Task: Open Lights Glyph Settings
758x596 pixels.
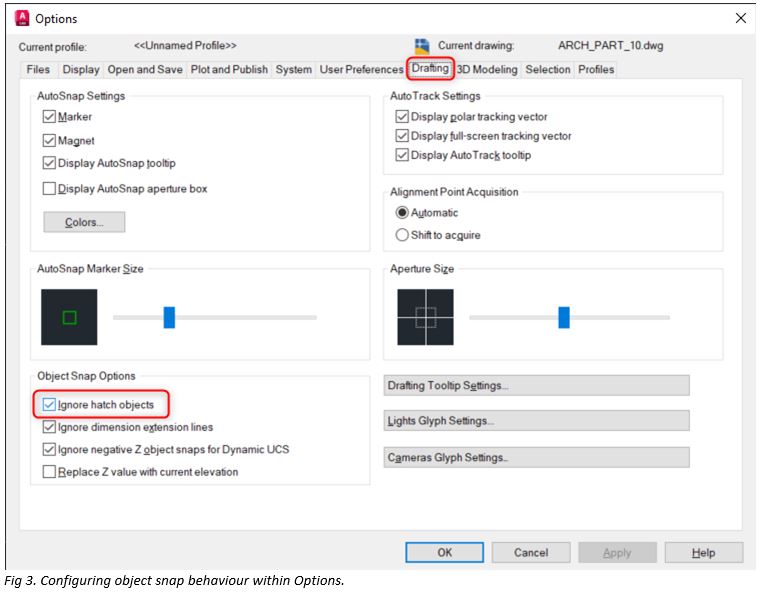Action: (537, 421)
